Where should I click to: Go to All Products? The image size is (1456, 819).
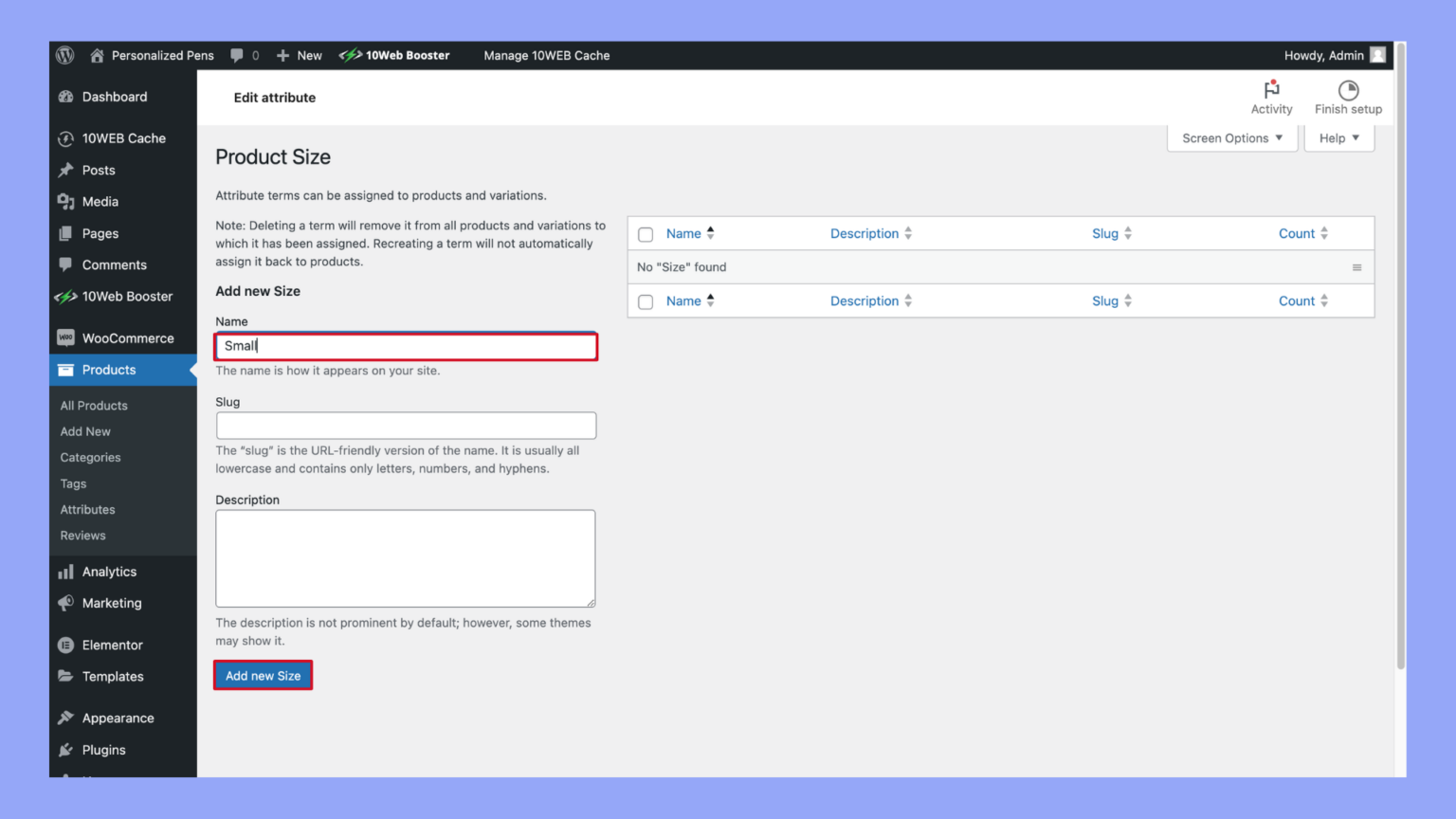pos(93,405)
